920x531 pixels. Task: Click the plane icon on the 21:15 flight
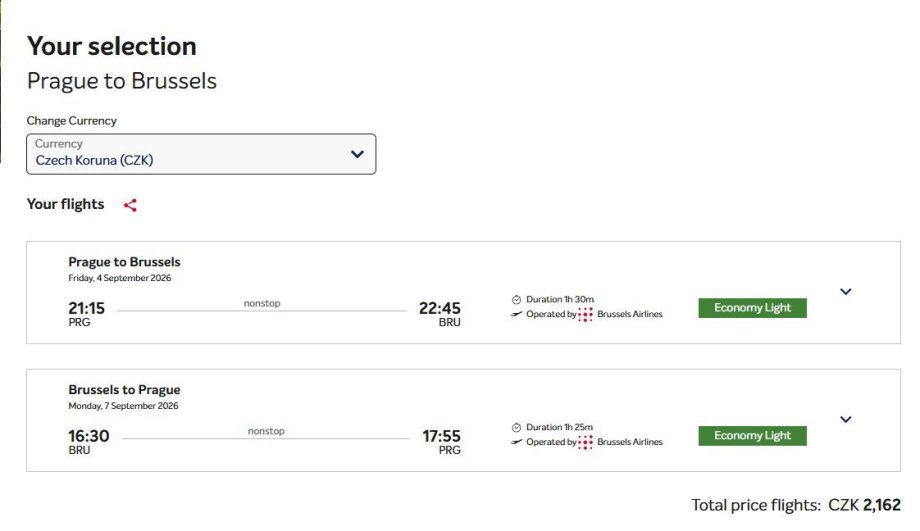pos(516,314)
